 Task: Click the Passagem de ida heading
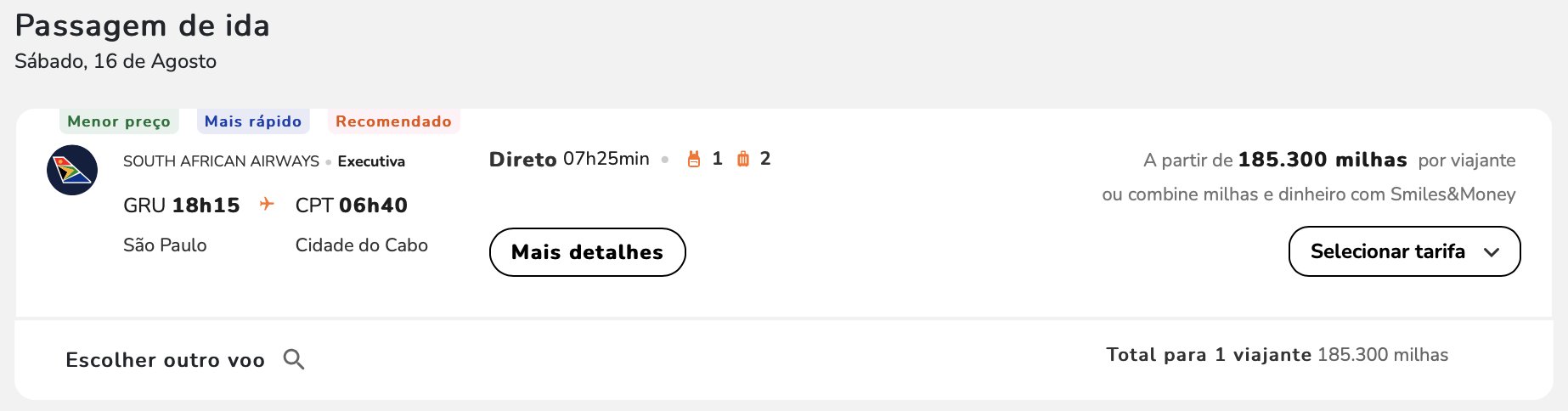tap(143, 25)
